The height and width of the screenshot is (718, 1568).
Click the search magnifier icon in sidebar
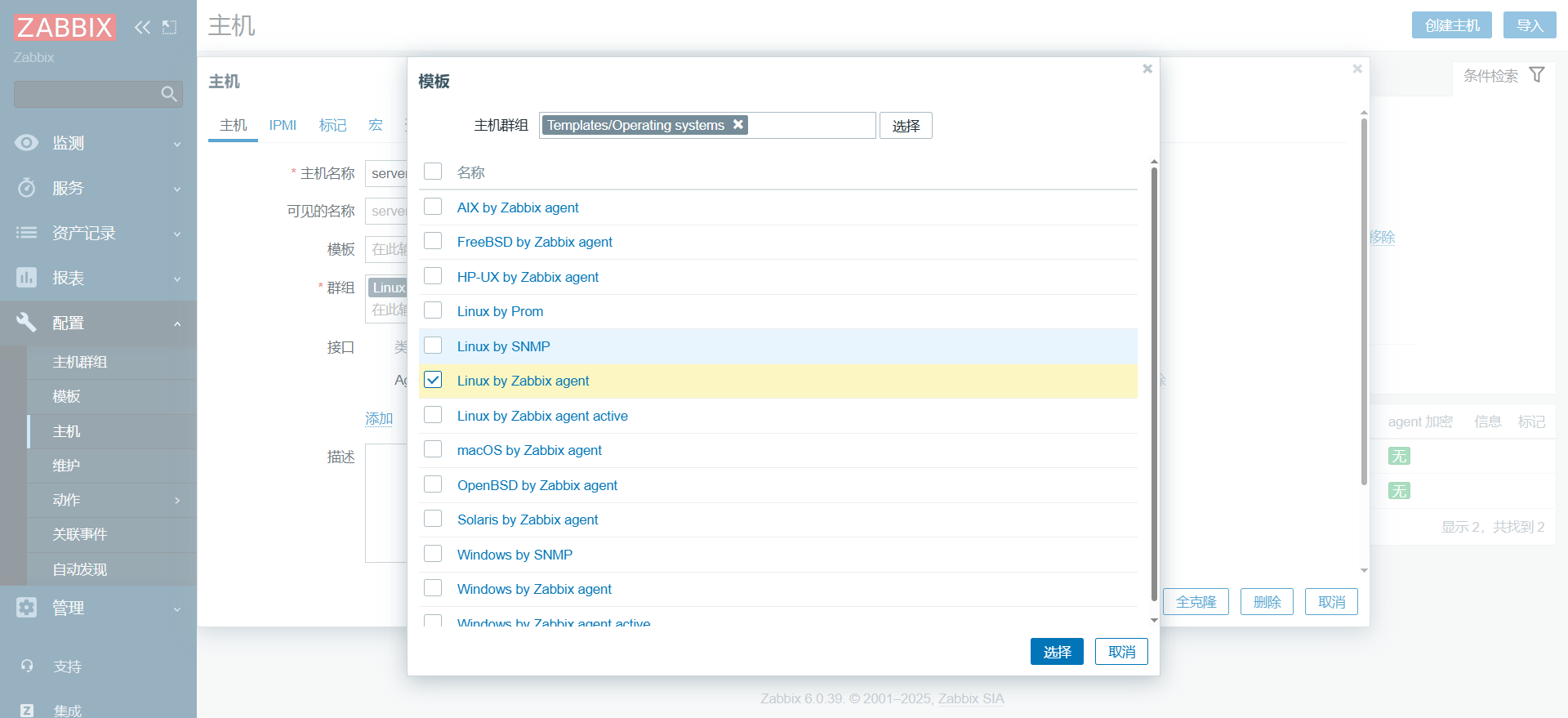tap(169, 94)
